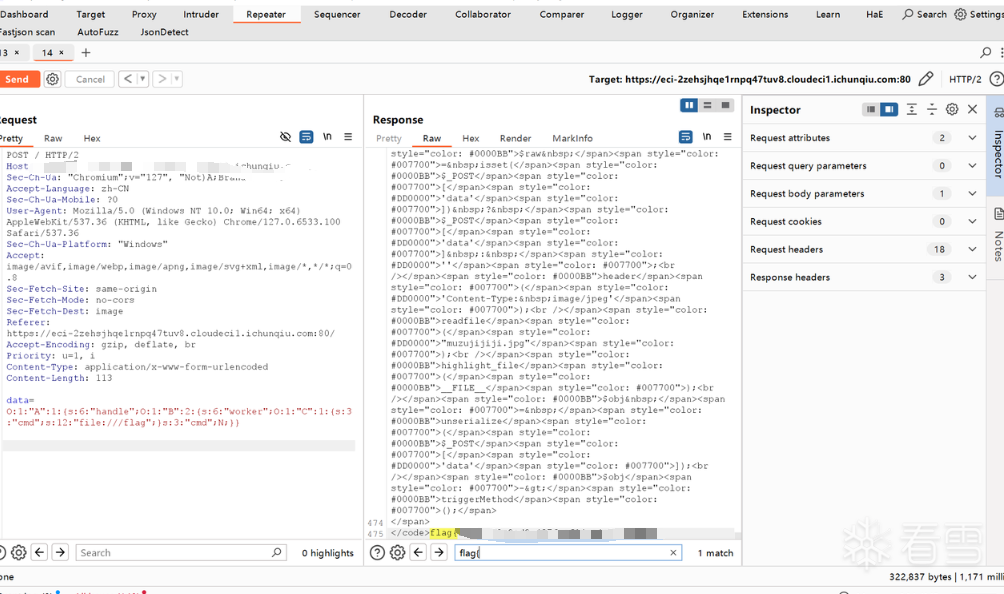
Task: Add a new Repeater tab
Action: [x=86, y=52]
